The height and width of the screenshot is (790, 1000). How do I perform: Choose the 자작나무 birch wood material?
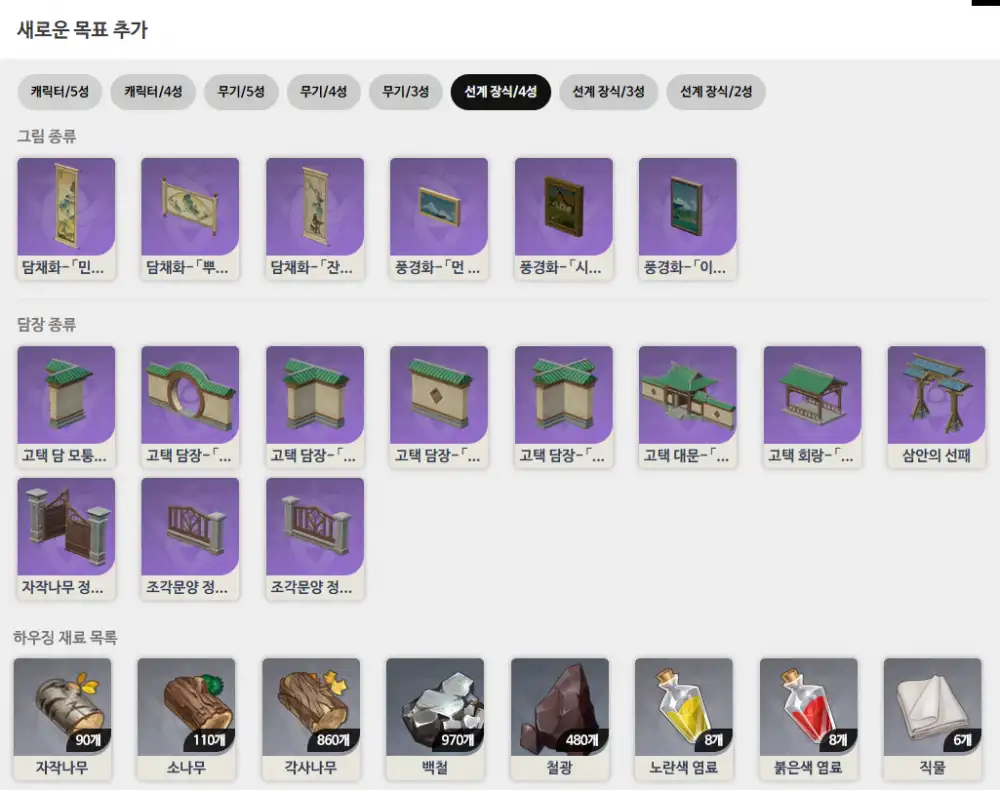pyautogui.click(x=62, y=718)
